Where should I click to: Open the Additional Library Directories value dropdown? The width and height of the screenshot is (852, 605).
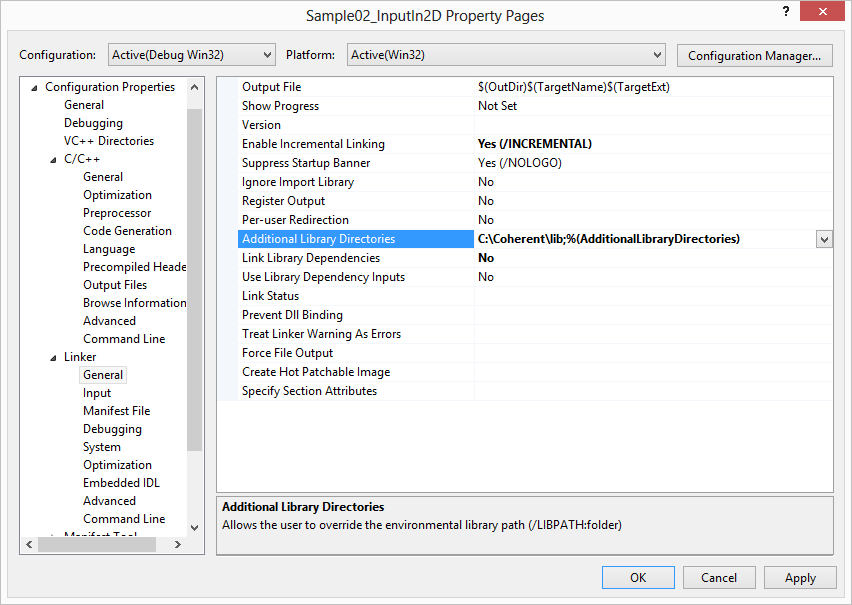pos(824,239)
